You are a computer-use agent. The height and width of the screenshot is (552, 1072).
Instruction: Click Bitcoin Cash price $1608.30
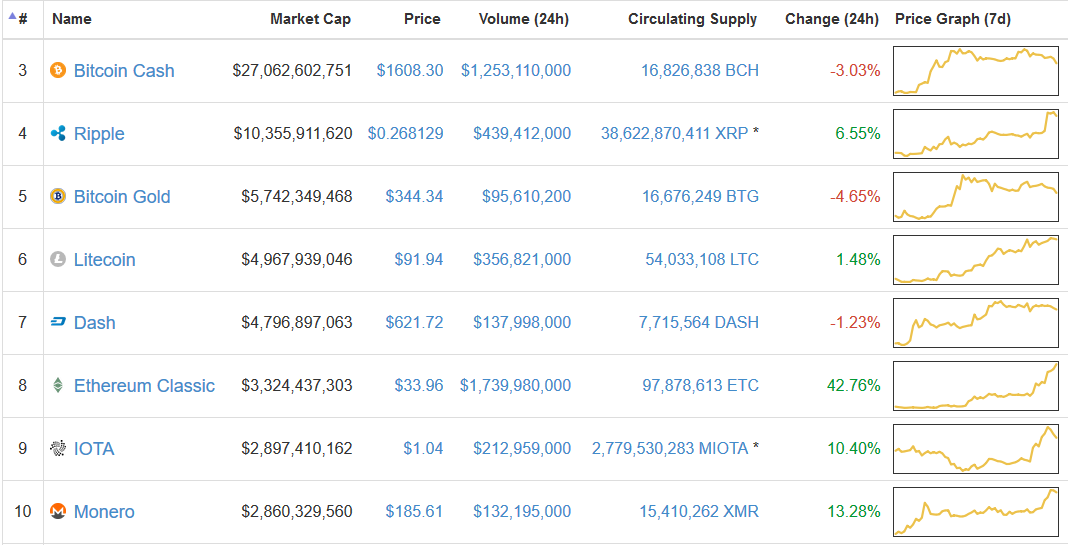410,71
